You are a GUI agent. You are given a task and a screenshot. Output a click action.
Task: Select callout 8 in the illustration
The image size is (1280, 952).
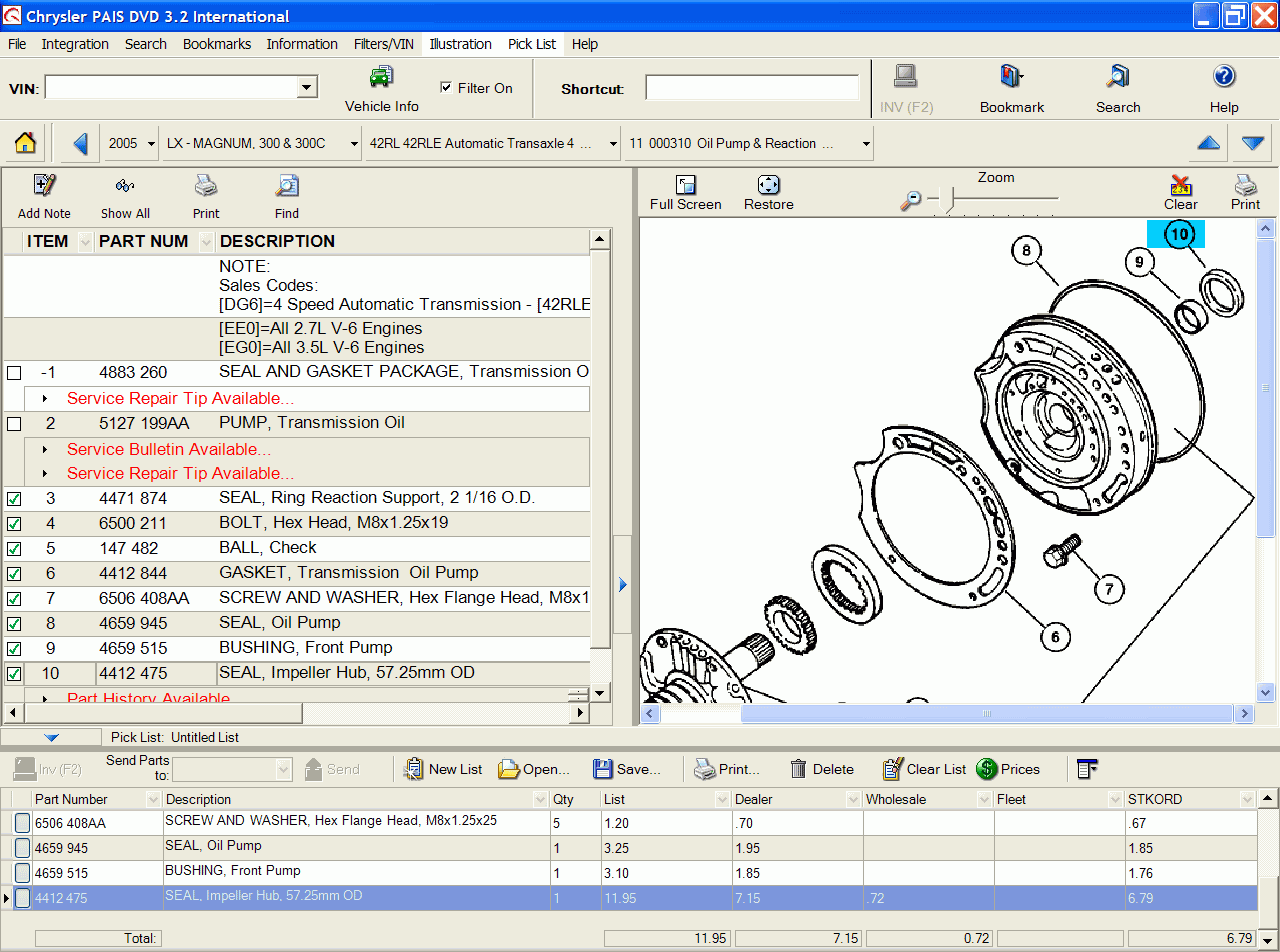pos(1026,250)
